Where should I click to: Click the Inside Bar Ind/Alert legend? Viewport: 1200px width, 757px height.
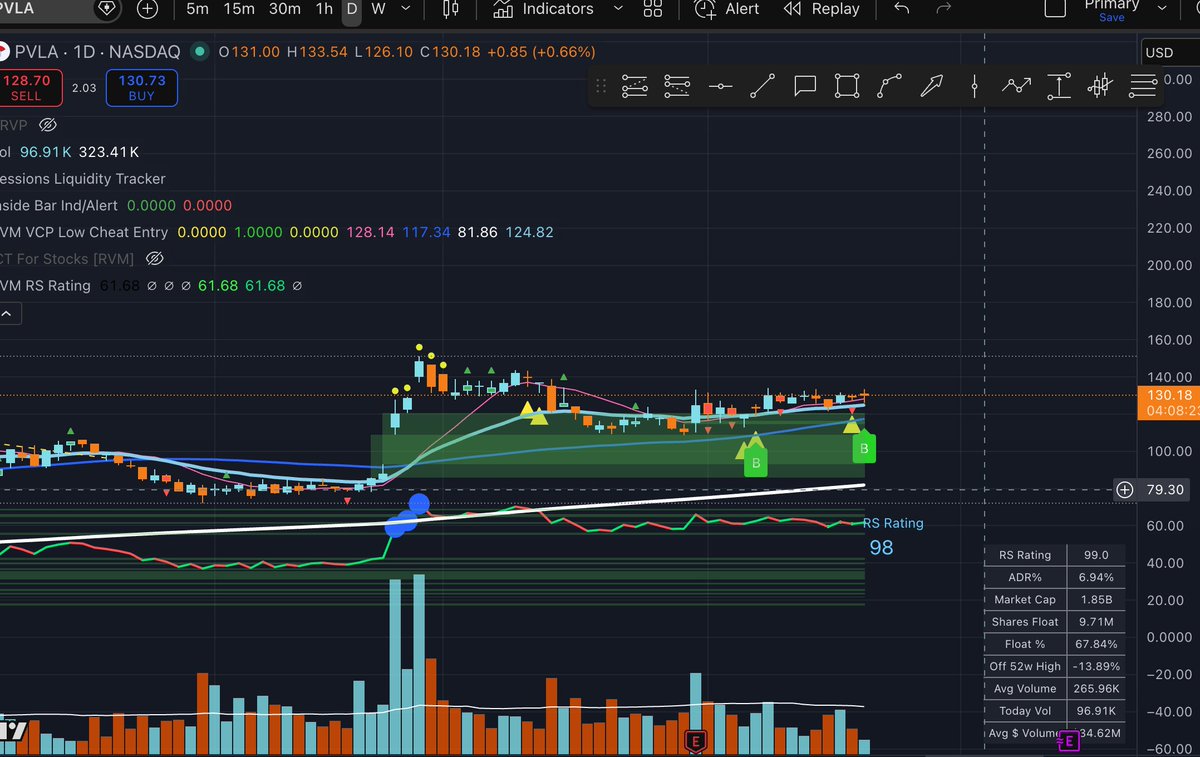[x=60, y=205]
